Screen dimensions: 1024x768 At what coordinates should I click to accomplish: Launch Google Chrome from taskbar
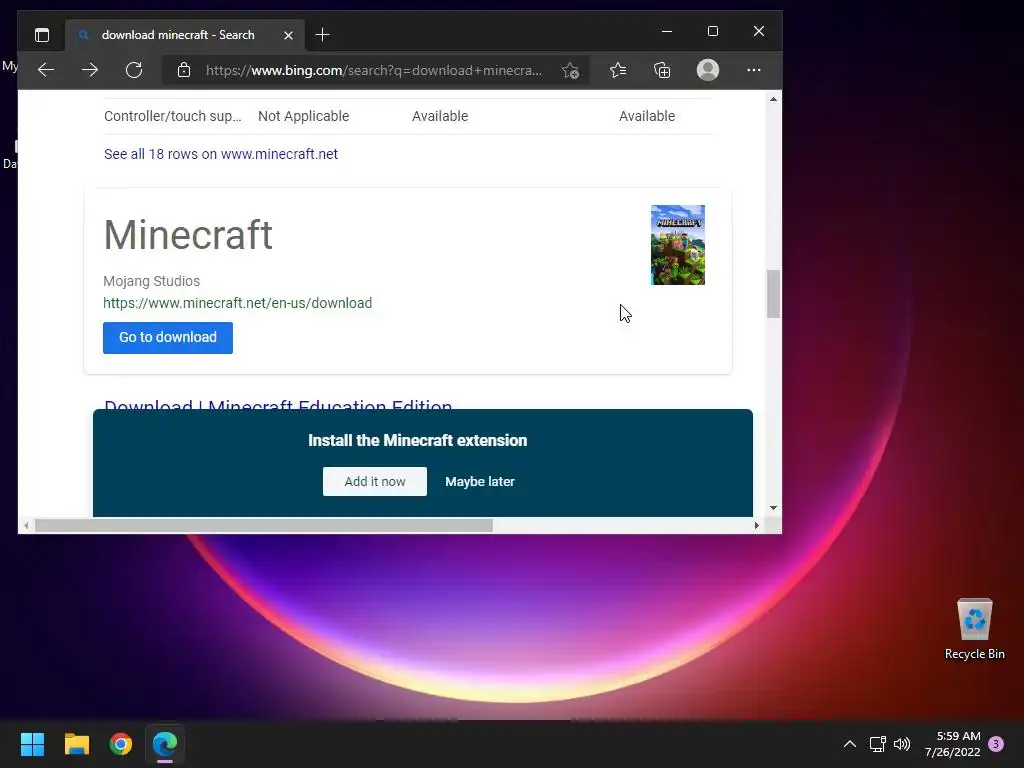point(121,744)
